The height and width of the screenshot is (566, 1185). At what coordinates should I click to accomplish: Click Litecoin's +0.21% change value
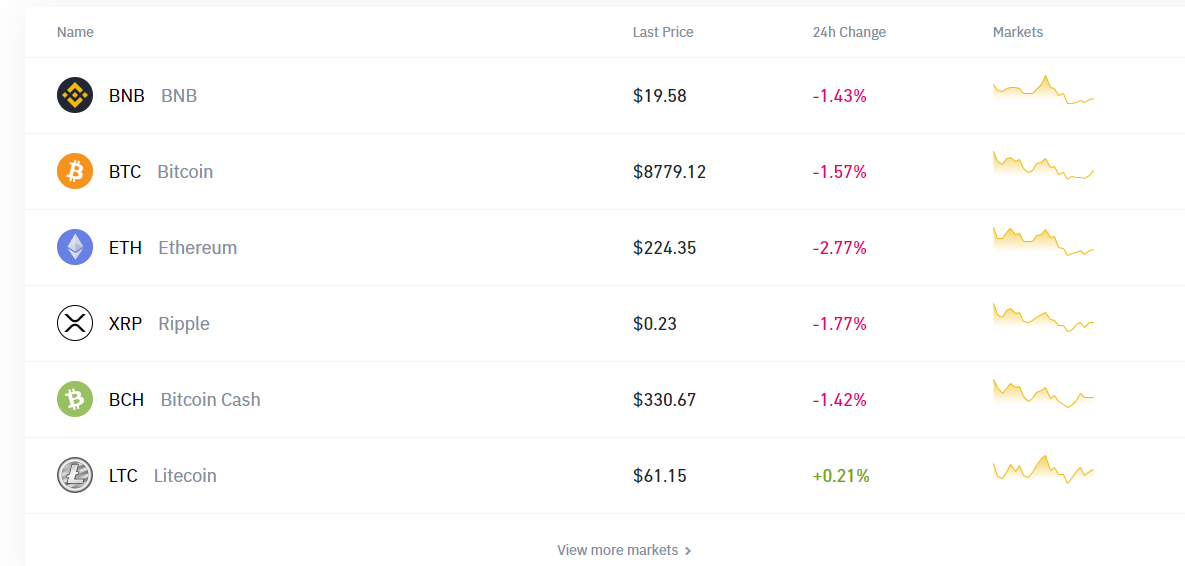[841, 476]
